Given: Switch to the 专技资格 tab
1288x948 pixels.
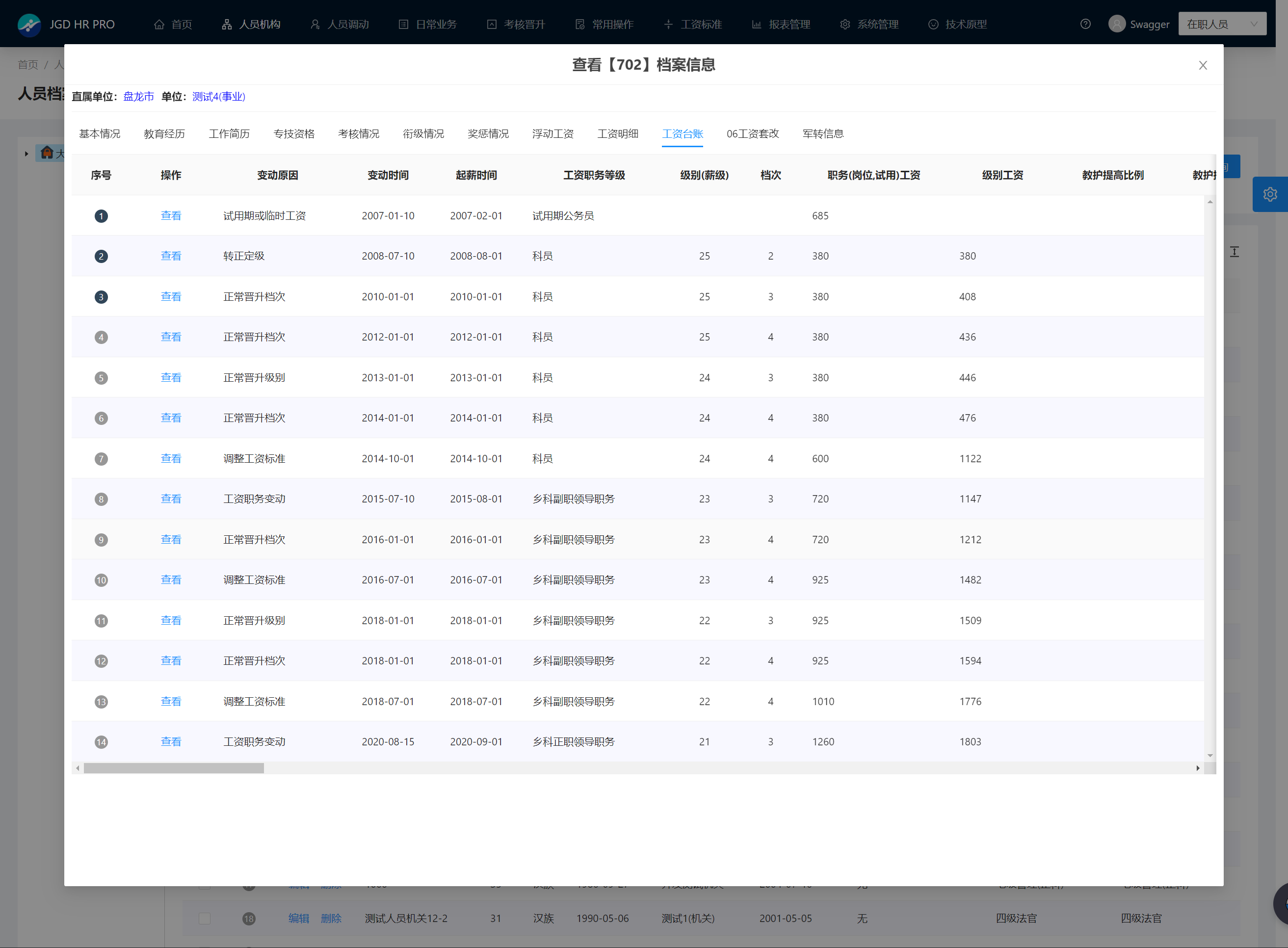Looking at the screenshot, I should click(x=294, y=133).
